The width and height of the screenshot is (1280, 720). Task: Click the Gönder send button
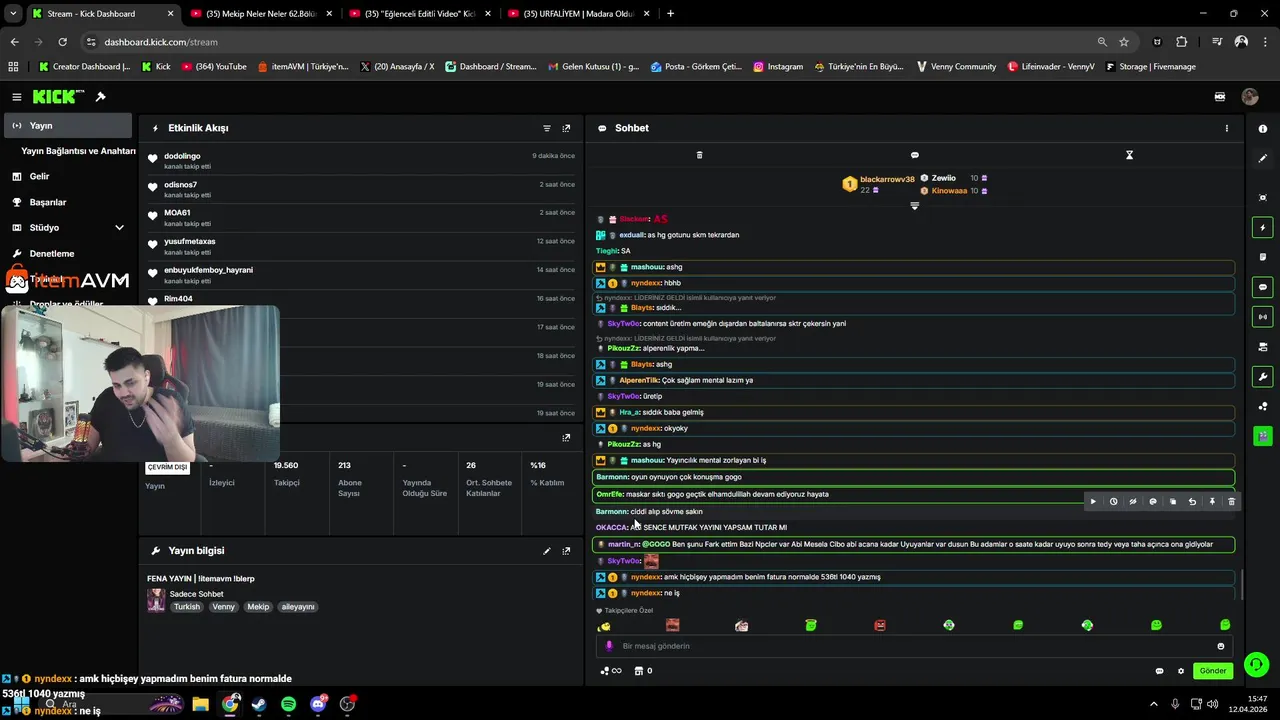pyautogui.click(x=1212, y=671)
